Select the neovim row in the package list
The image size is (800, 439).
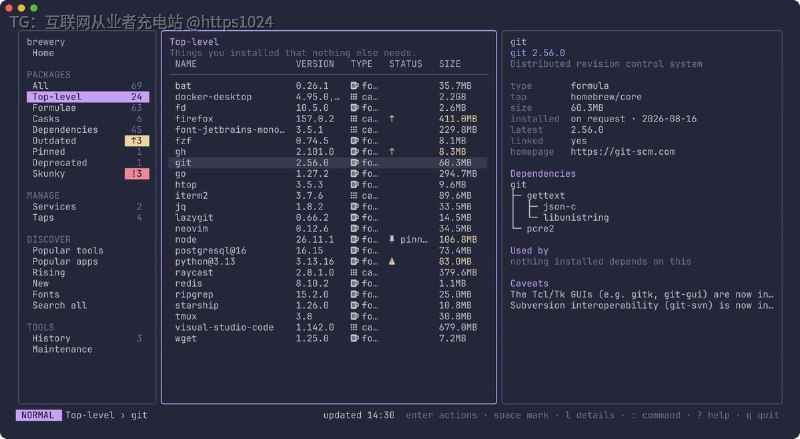(328, 229)
